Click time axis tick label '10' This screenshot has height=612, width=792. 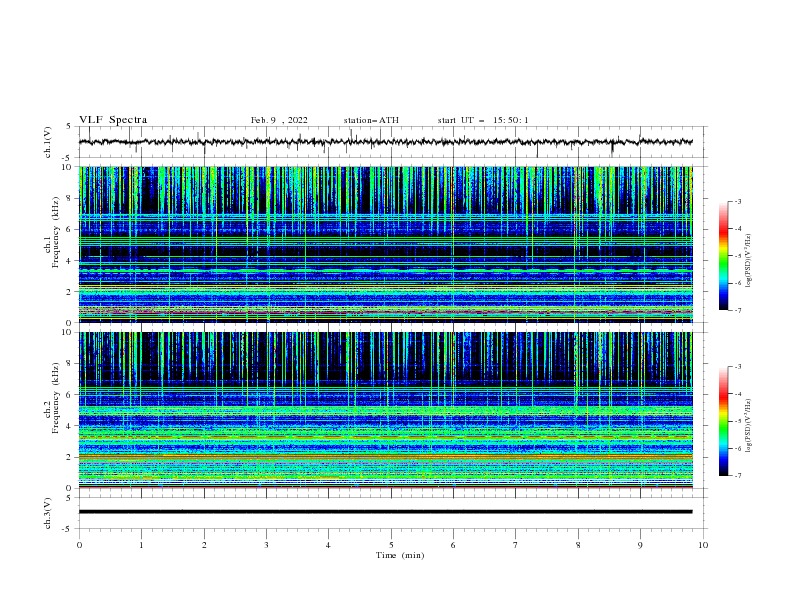coord(703,545)
